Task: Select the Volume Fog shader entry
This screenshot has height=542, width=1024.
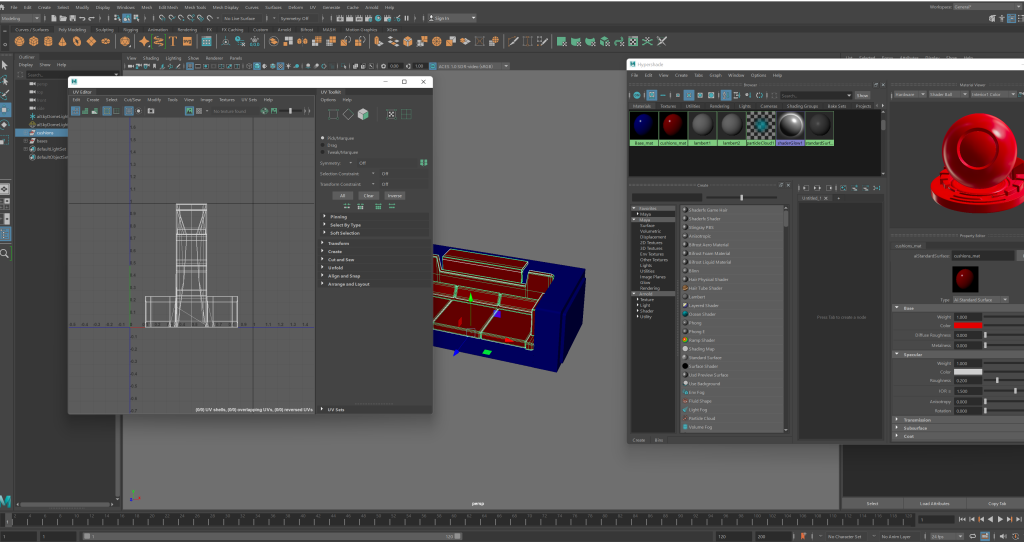Action: (702, 427)
